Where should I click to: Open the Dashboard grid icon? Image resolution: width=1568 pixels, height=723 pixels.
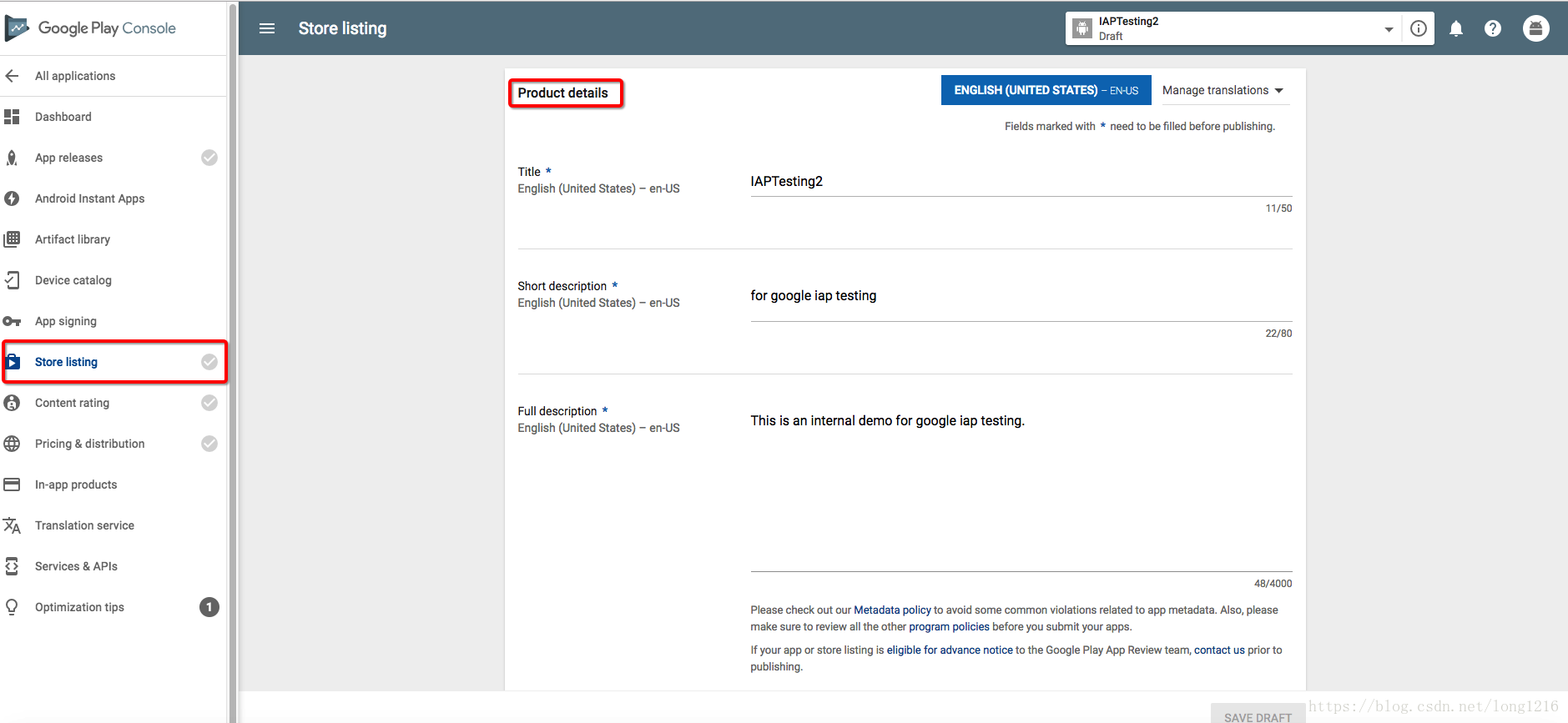point(12,117)
